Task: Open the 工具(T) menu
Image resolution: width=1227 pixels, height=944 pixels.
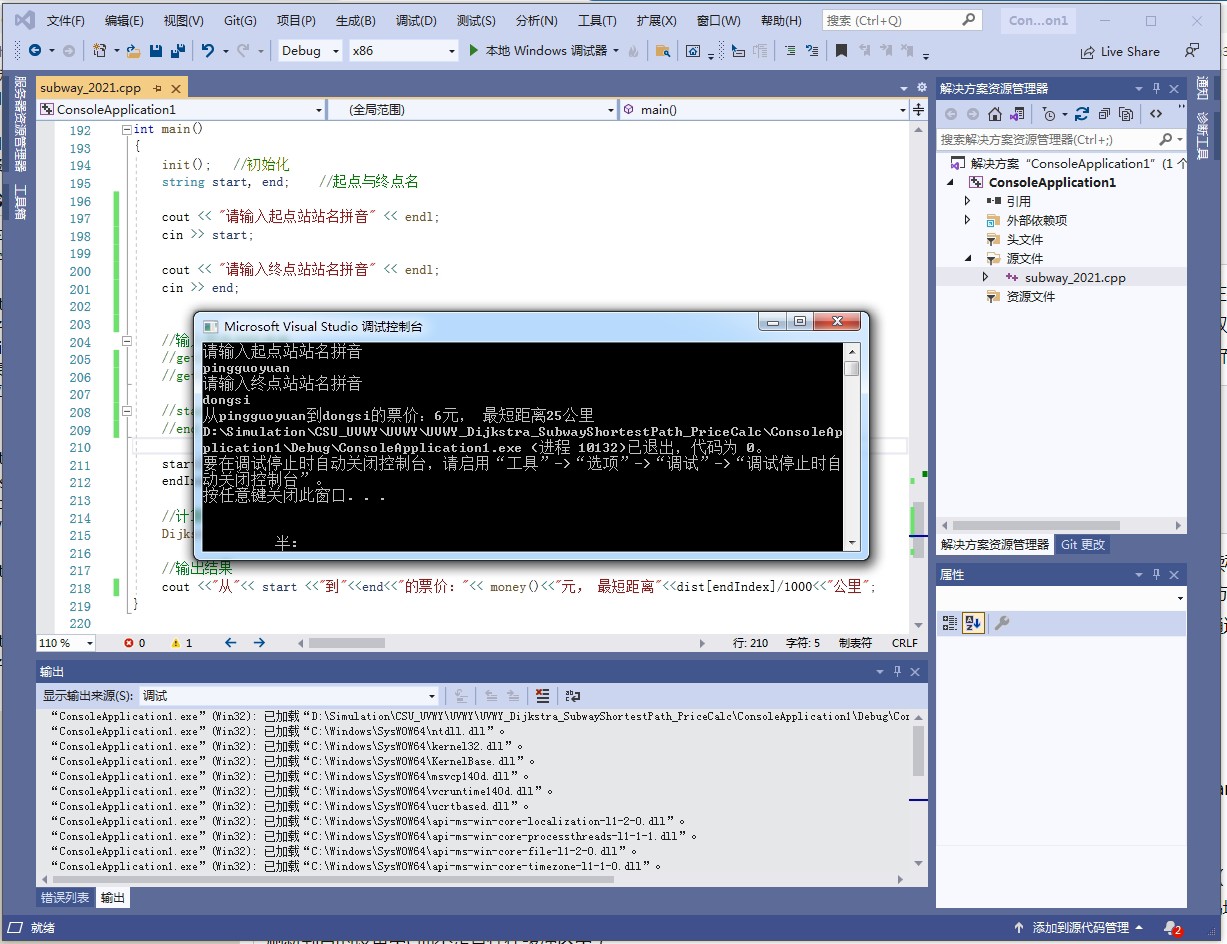Action: pyautogui.click(x=597, y=20)
